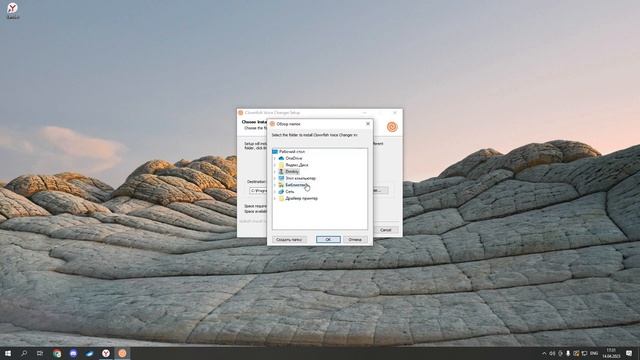Click Cancel in the Clownfish Setup window

pyautogui.click(x=385, y=230)
